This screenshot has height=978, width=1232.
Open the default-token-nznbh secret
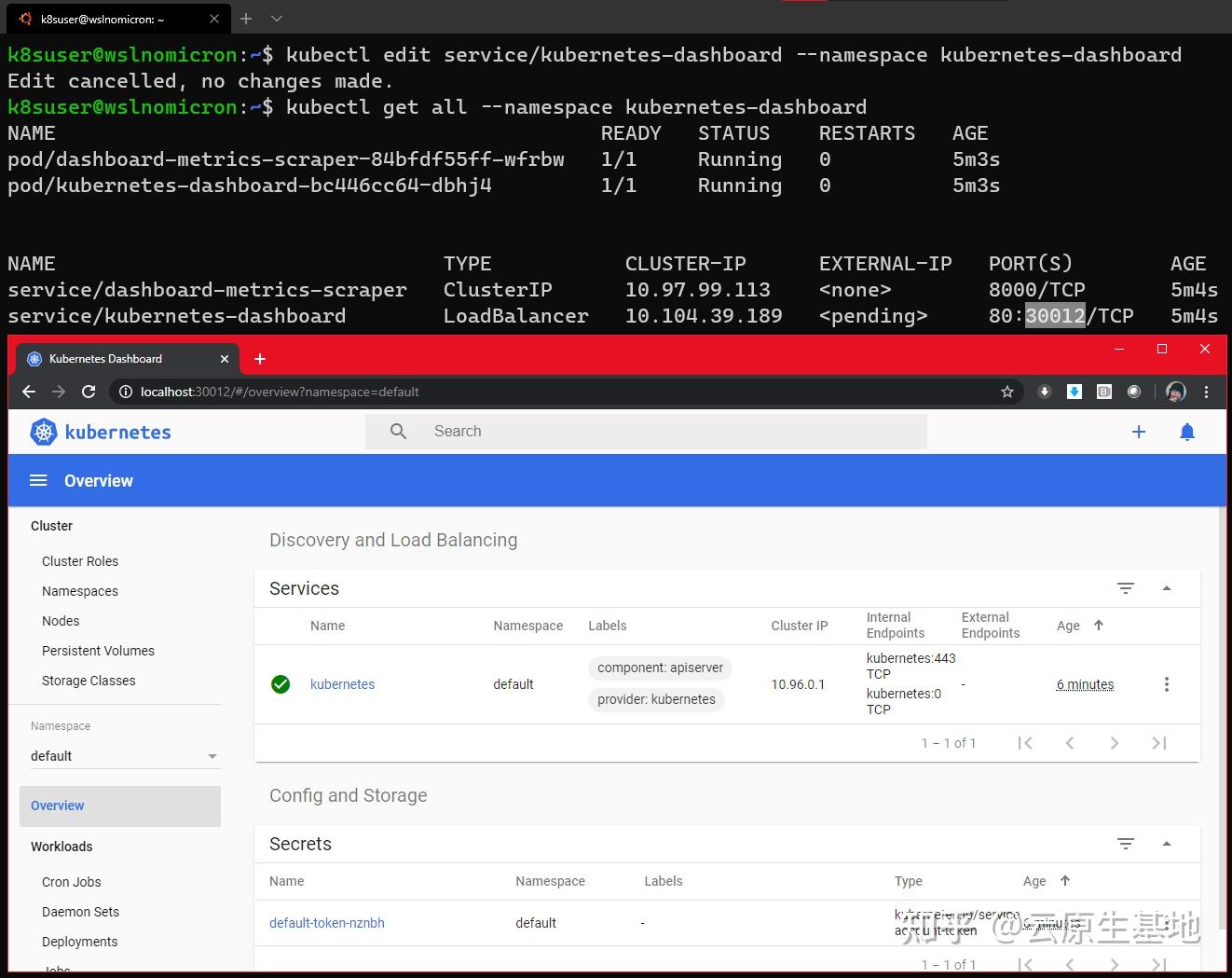326,922
